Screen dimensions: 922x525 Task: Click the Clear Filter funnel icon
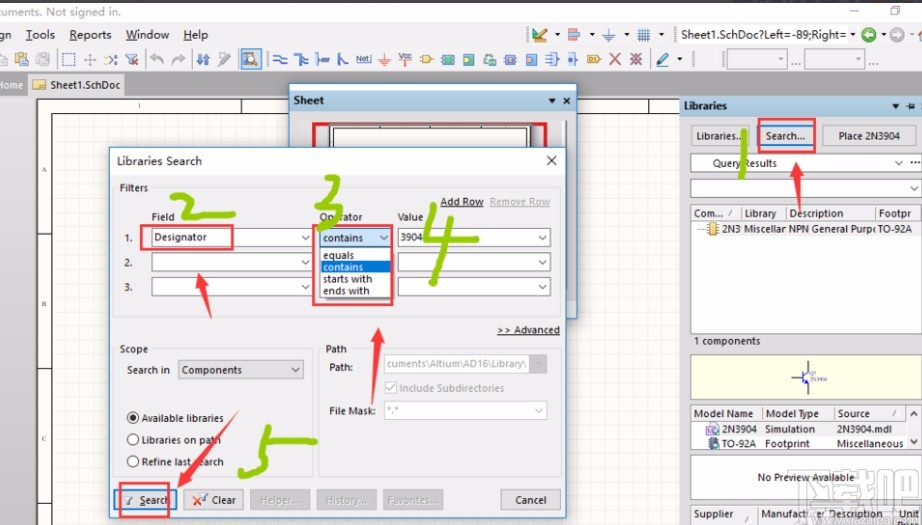coord(132,59)
